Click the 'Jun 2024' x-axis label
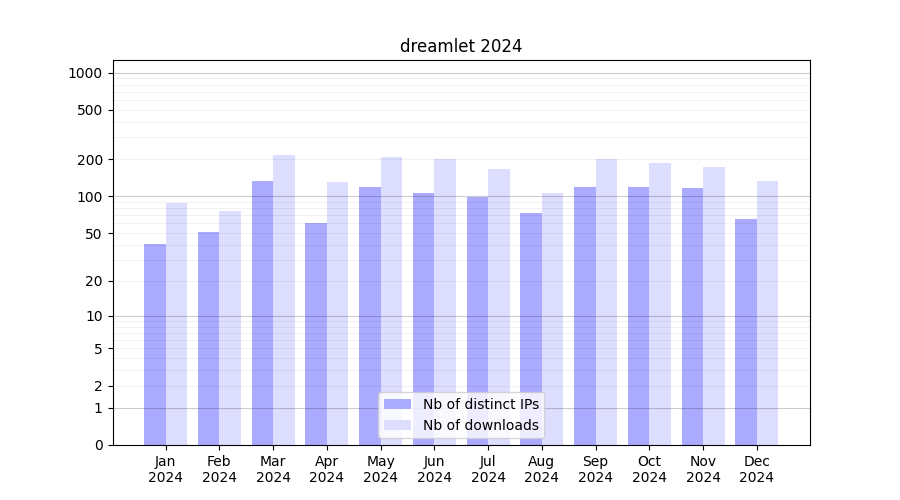This screenshot has height=500, width=900. click(434, 469)
